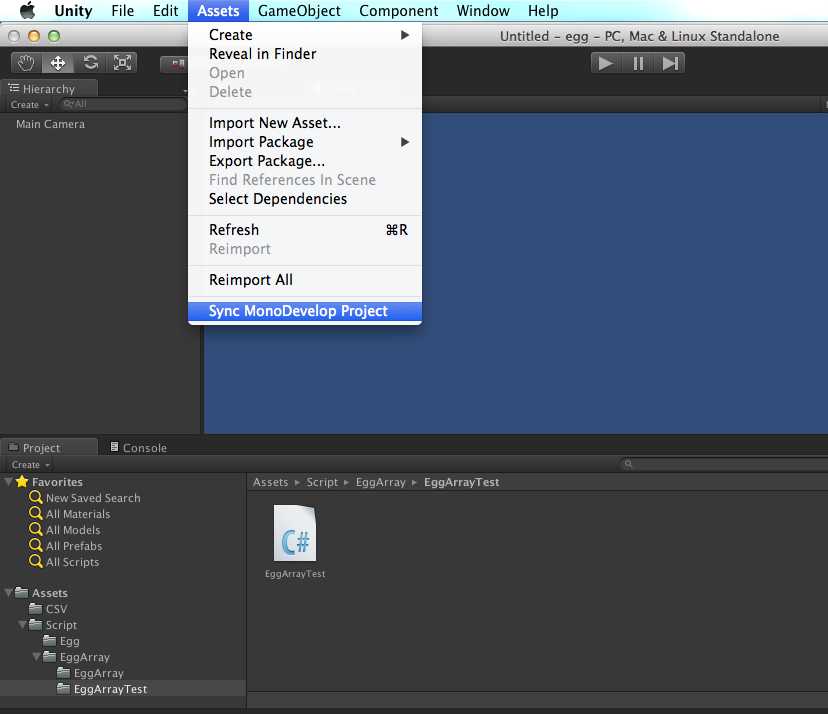This screenshot has height=714, width=828.
Task: Click Script in the breadcrumb path
Action: 322,482
